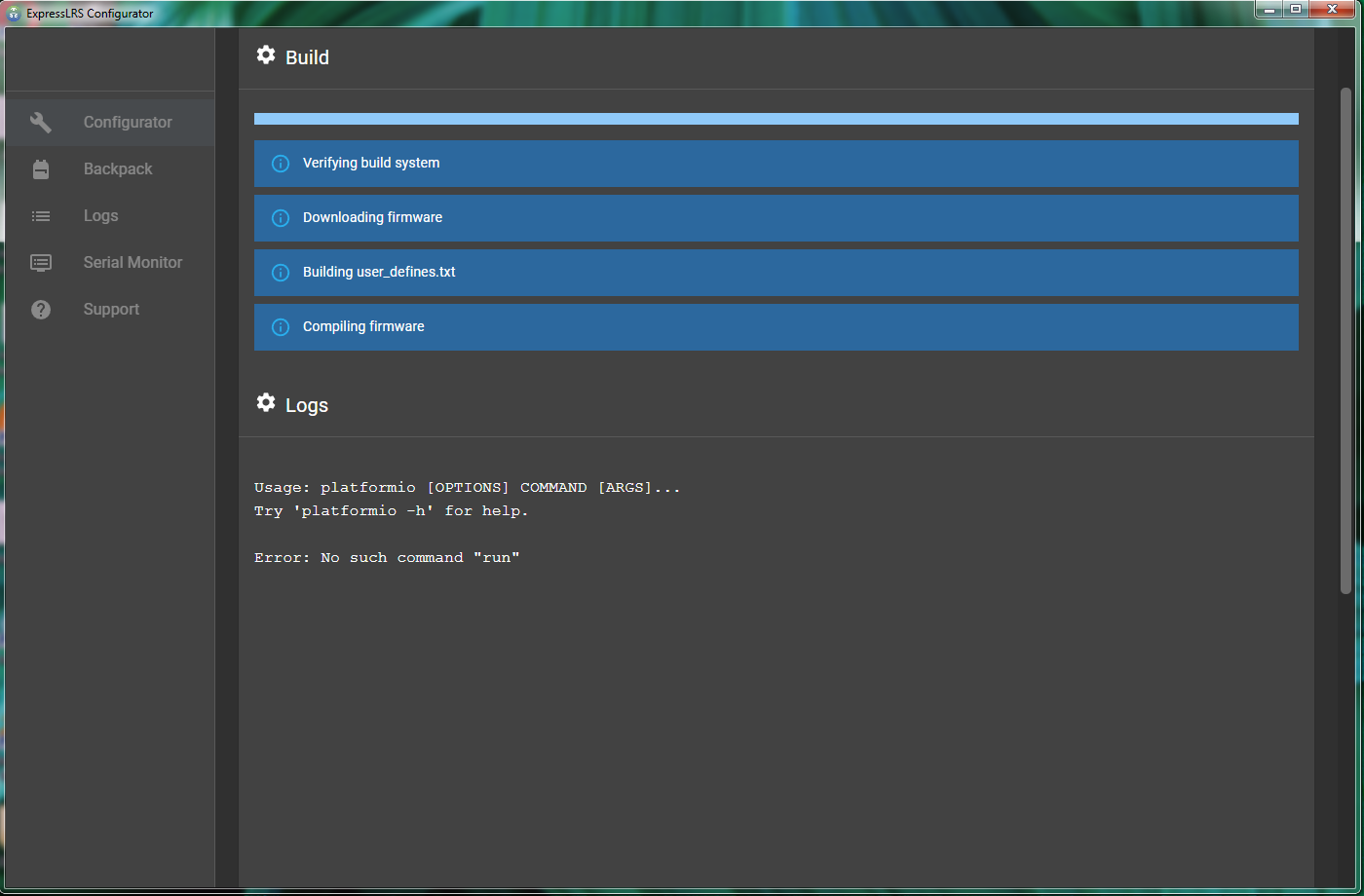Click the "Try 'platformio -h' for help" line

pyautogui.click(x=392, y=511)
